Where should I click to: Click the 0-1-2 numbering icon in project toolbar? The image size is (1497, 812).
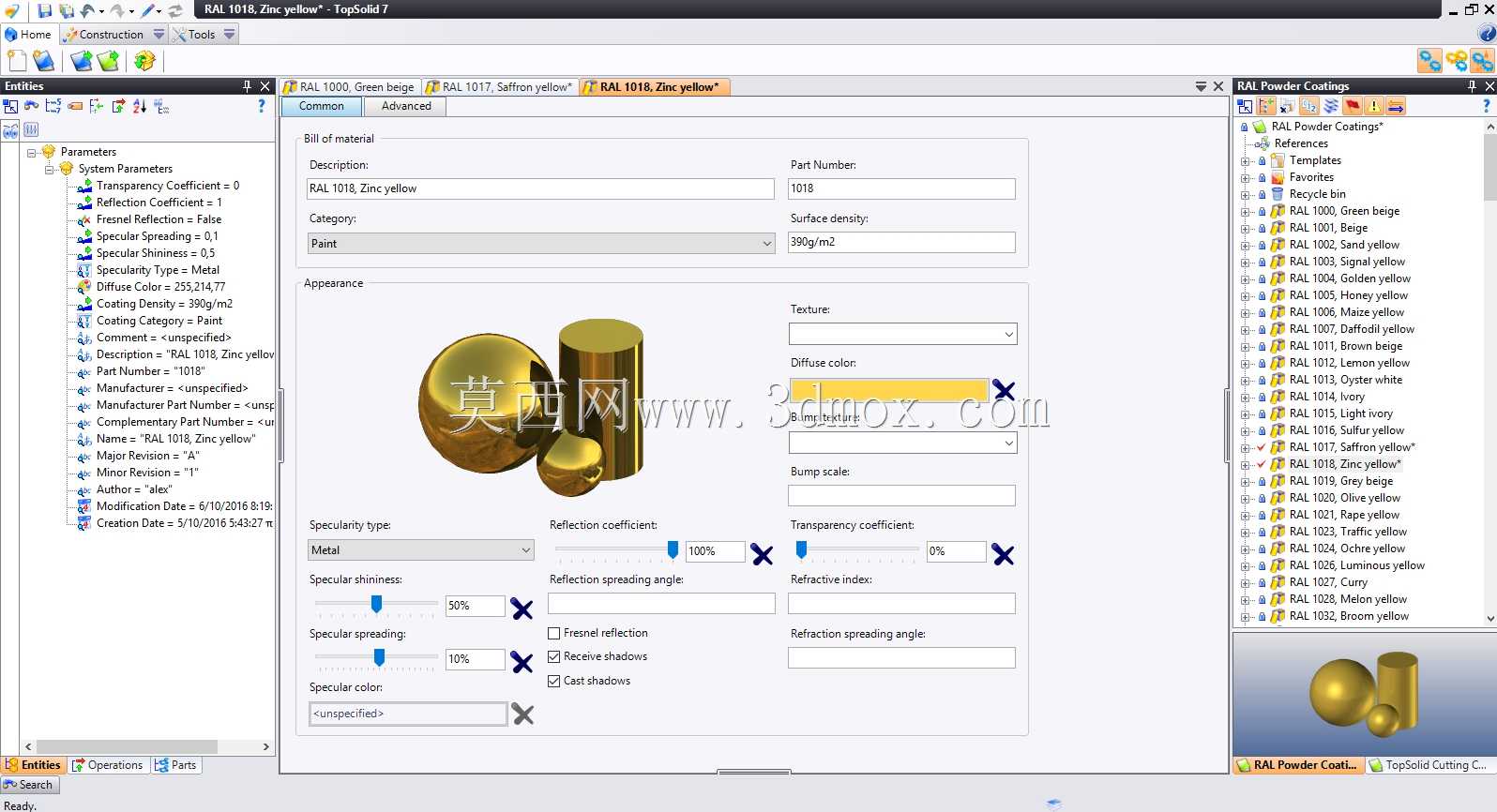(1309, 106)
